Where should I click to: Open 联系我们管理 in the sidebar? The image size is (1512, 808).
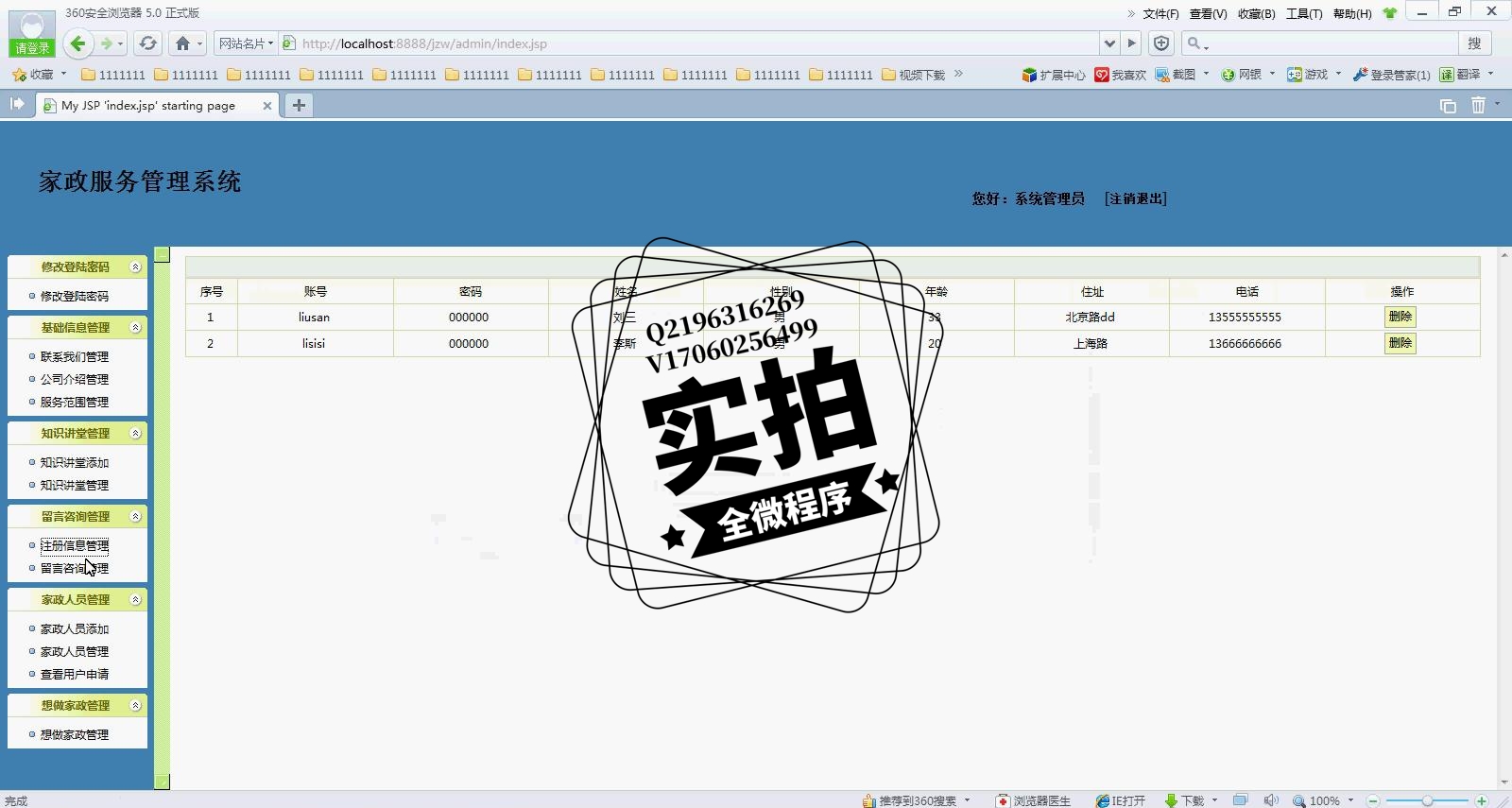75,356
